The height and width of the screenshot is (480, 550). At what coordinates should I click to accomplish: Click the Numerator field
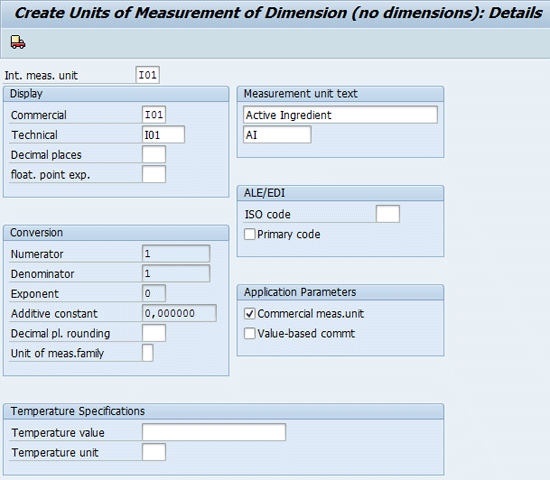coord(176,254)
